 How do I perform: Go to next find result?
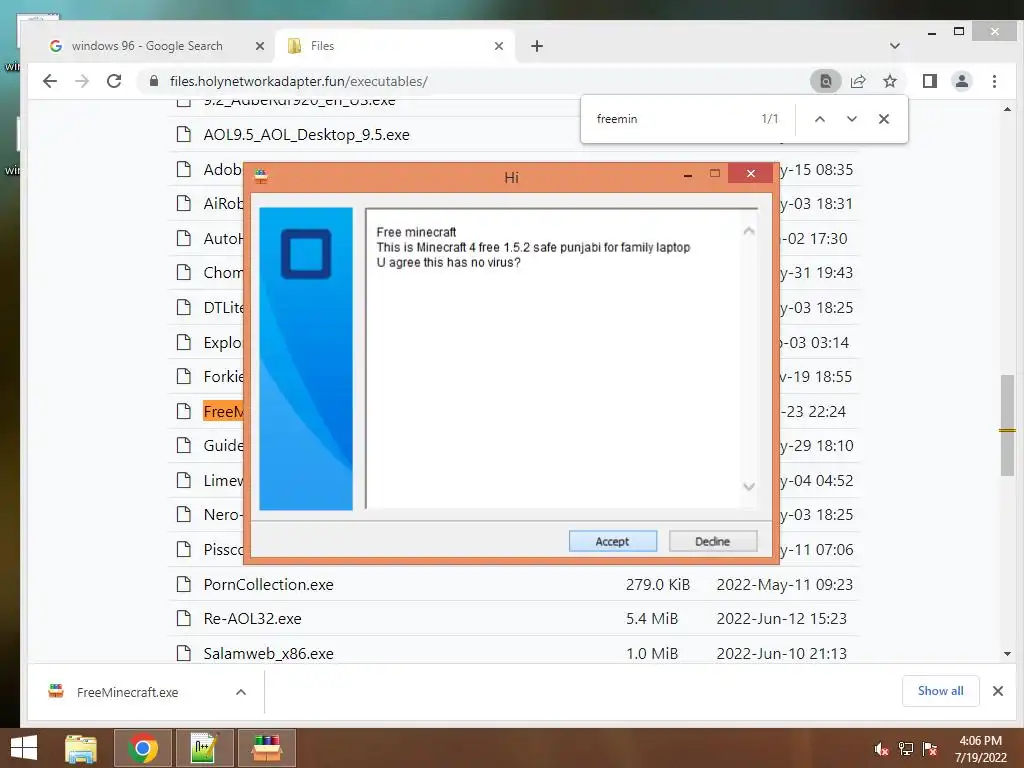pos(852,119)
